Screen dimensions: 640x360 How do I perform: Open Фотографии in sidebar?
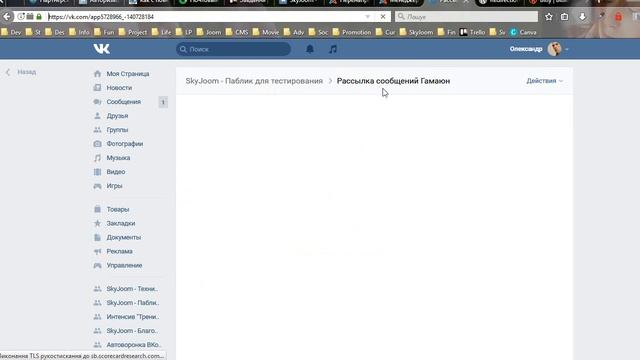[x=124, y=144]
